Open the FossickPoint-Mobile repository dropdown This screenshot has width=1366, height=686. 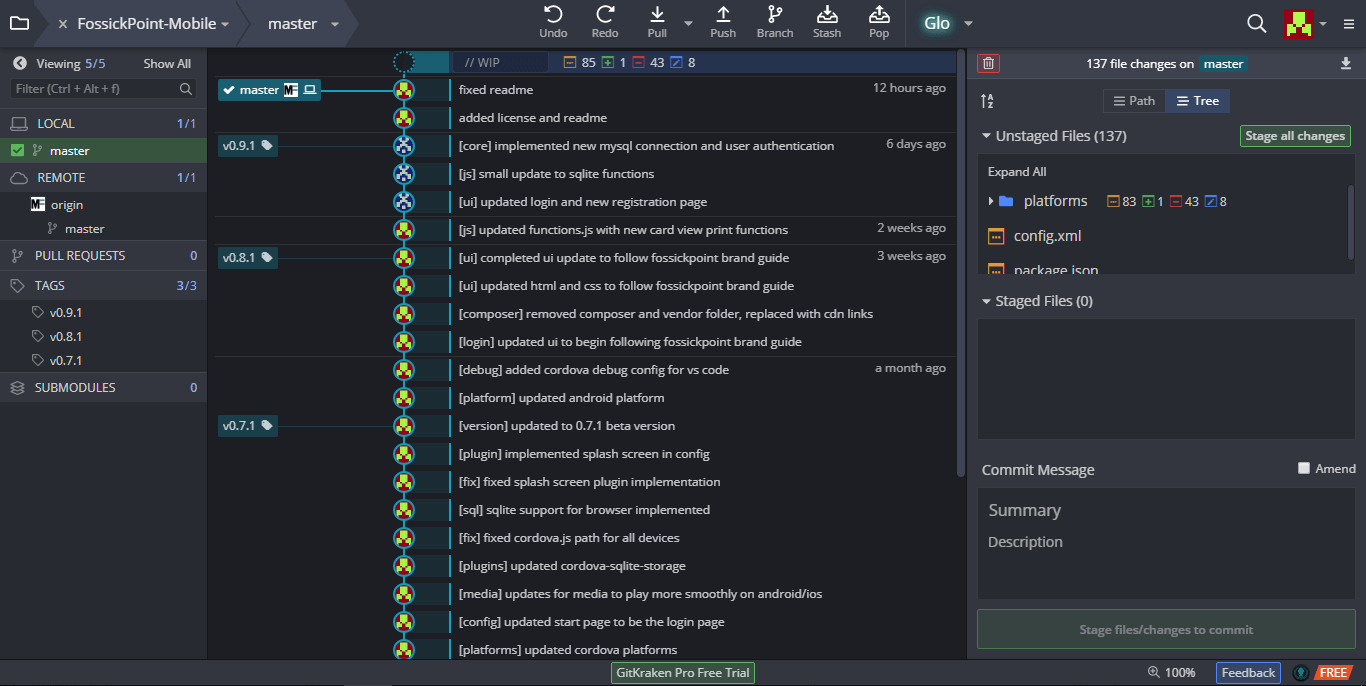[x=225, y=24]
